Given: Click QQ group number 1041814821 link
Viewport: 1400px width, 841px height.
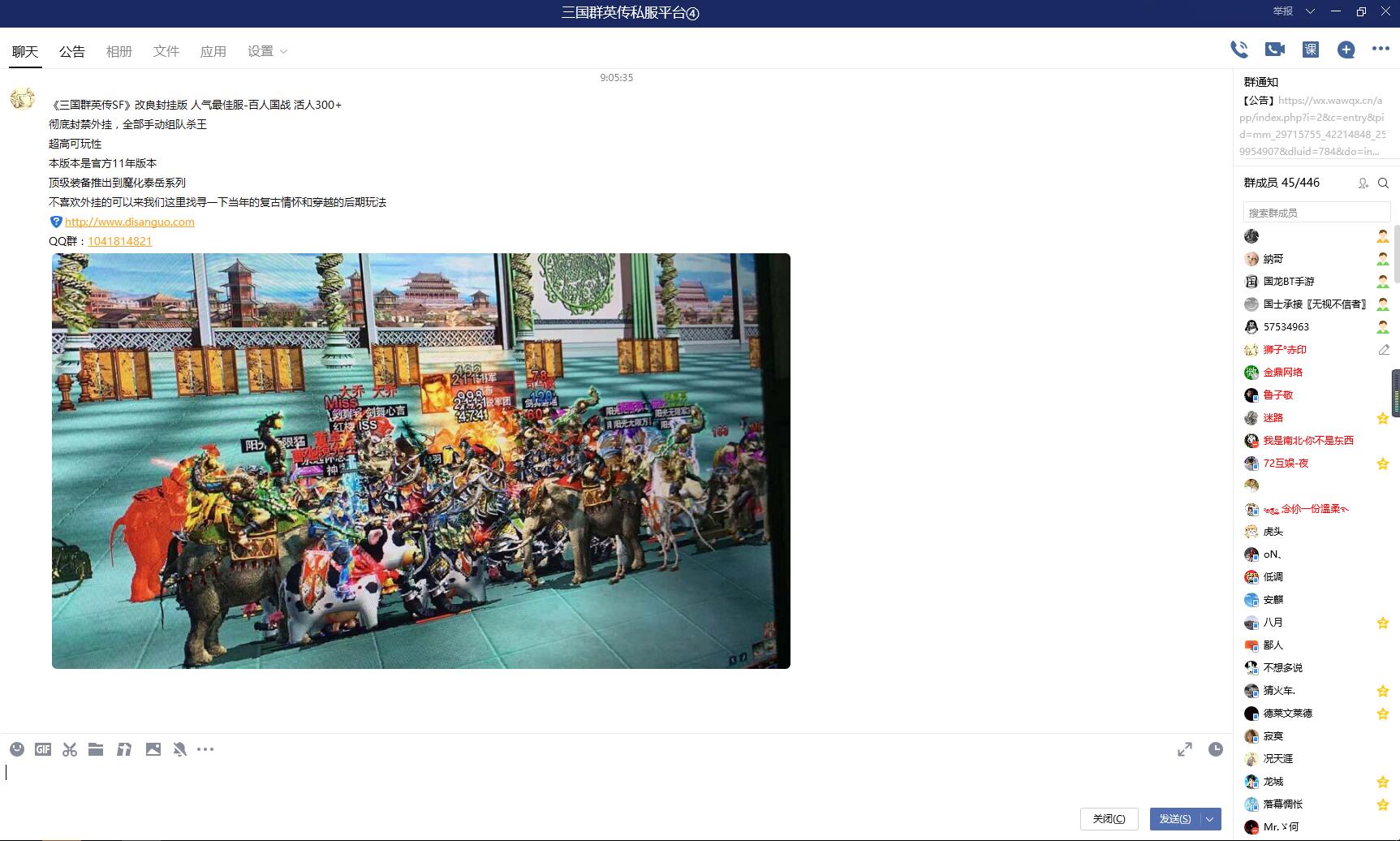Looking at the screenshot, I should pos(120,241).
